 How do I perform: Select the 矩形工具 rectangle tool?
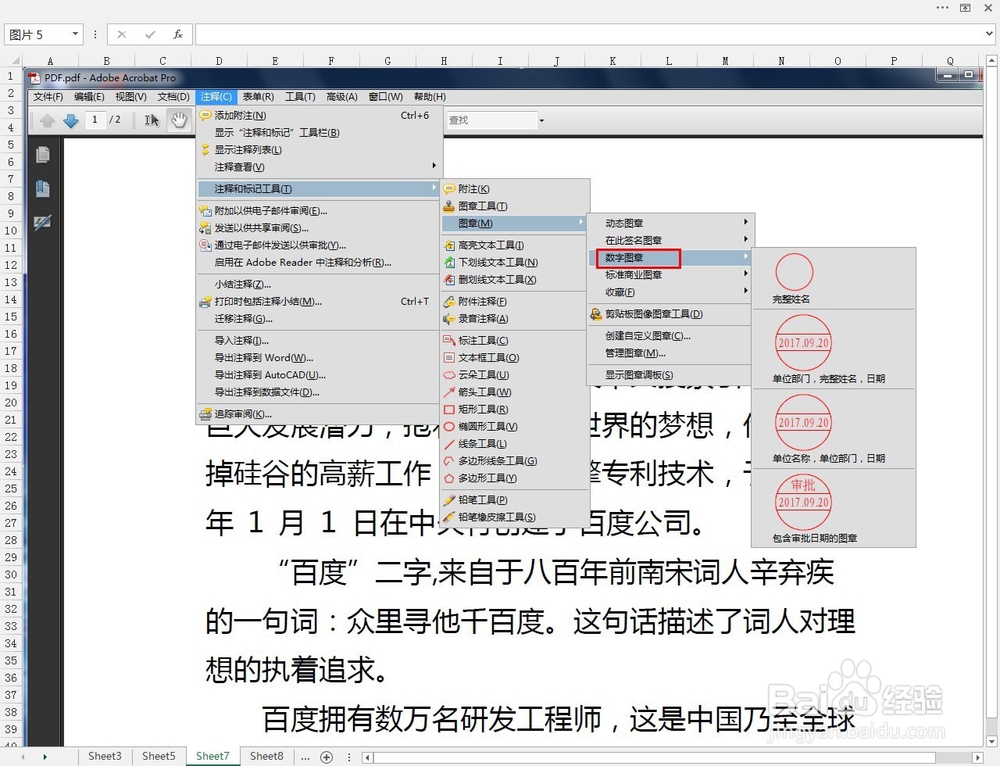(x=514, y=409)
